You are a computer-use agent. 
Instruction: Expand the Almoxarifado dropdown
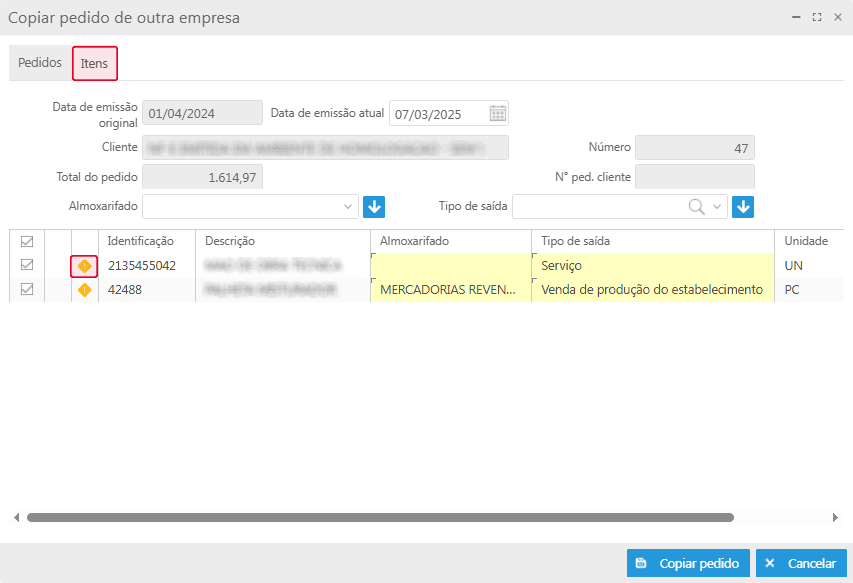(x=348, y=207)
